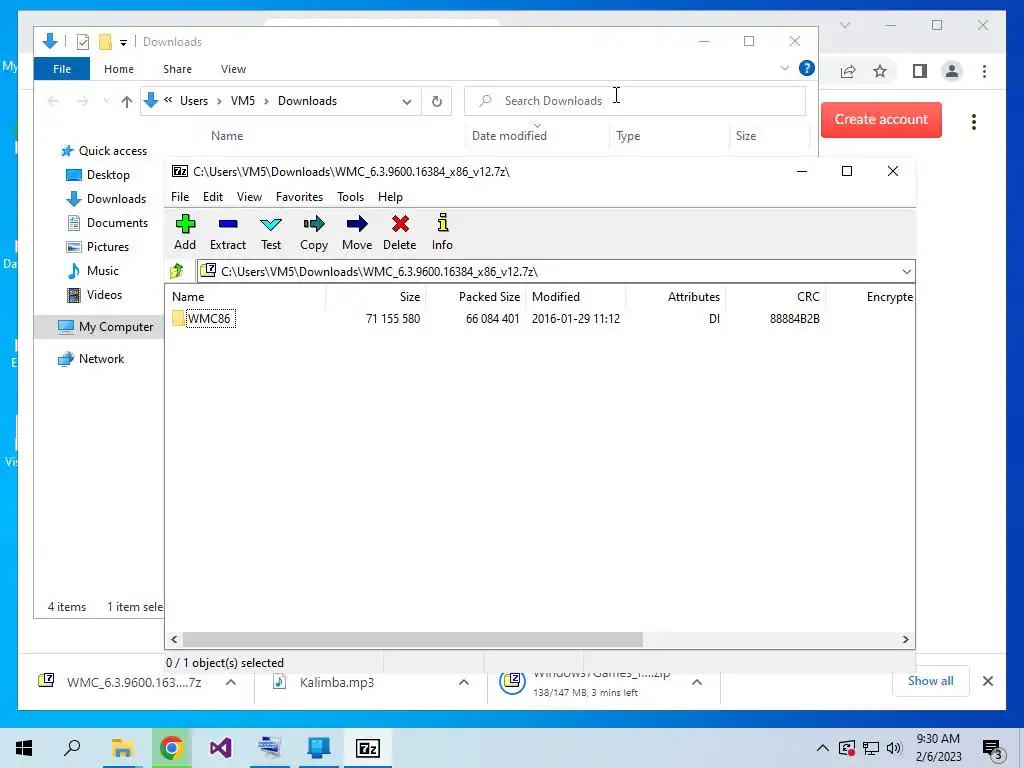Switch to the Share tab in Explorer
This screenshot has height=768, width=1024.
tap(178, 69)
